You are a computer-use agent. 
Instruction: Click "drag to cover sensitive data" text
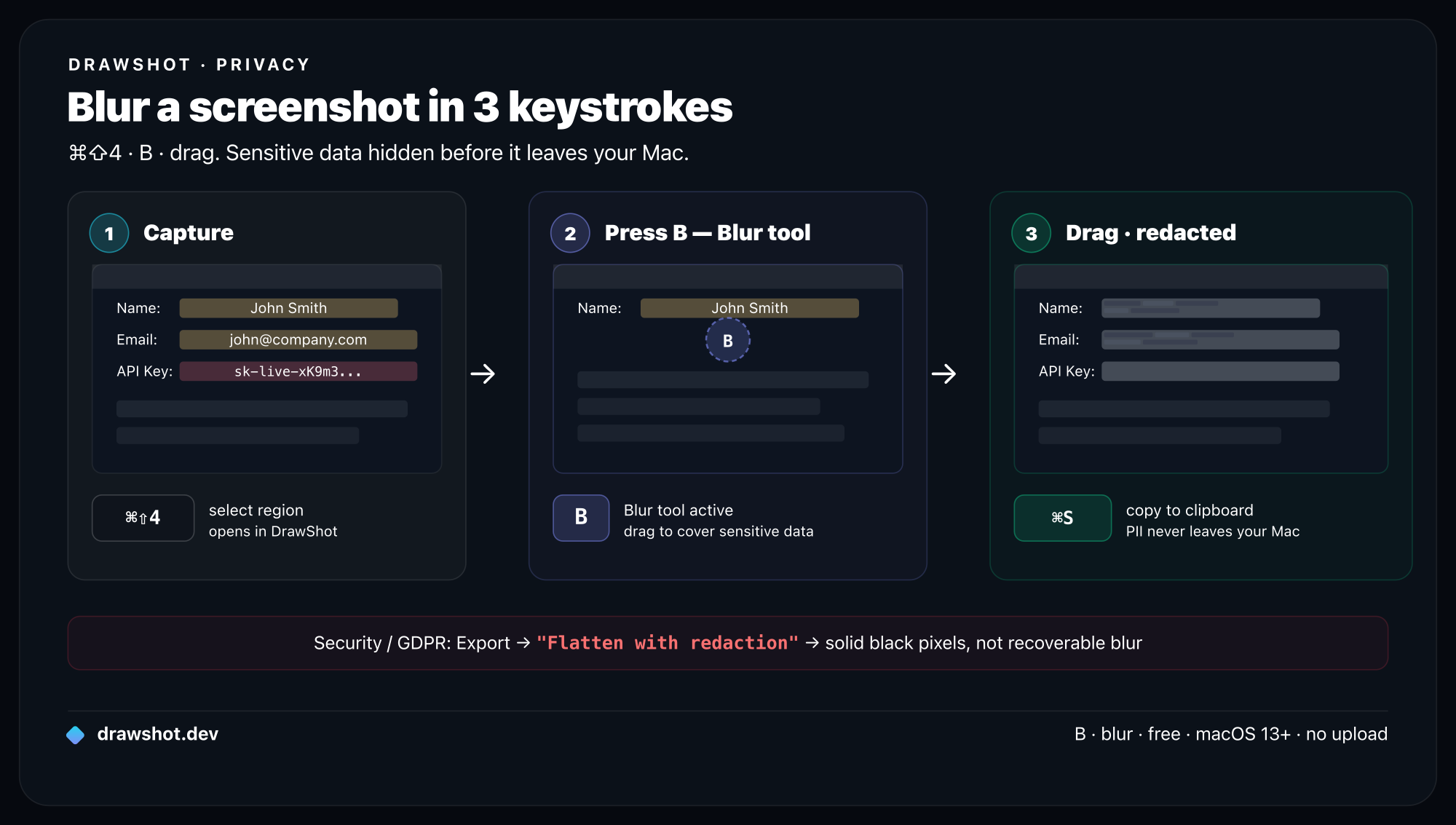click(x=719, y=532)
